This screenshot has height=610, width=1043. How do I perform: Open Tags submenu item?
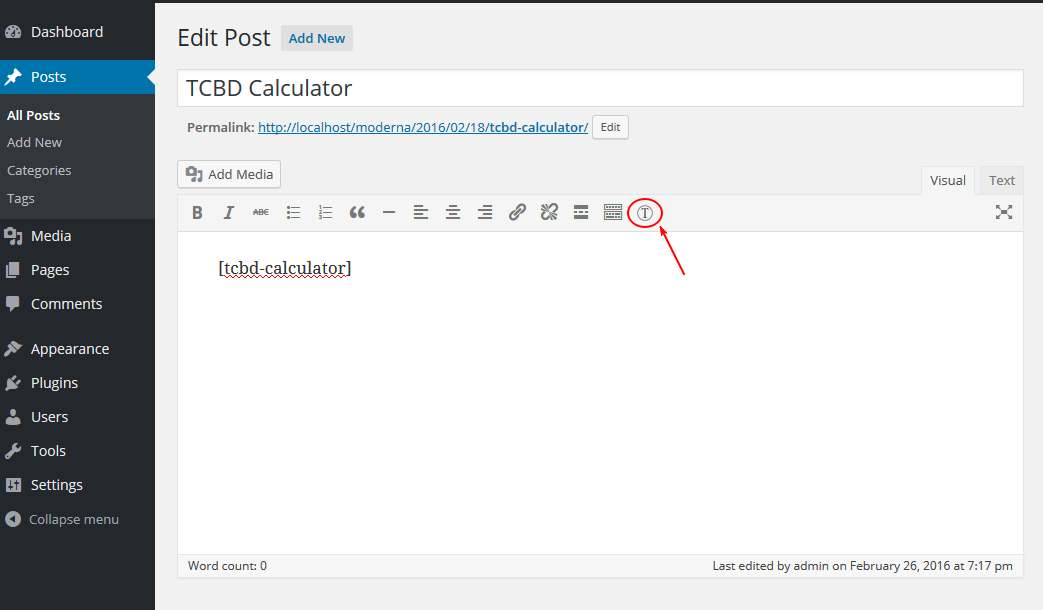tap(21, 198)
